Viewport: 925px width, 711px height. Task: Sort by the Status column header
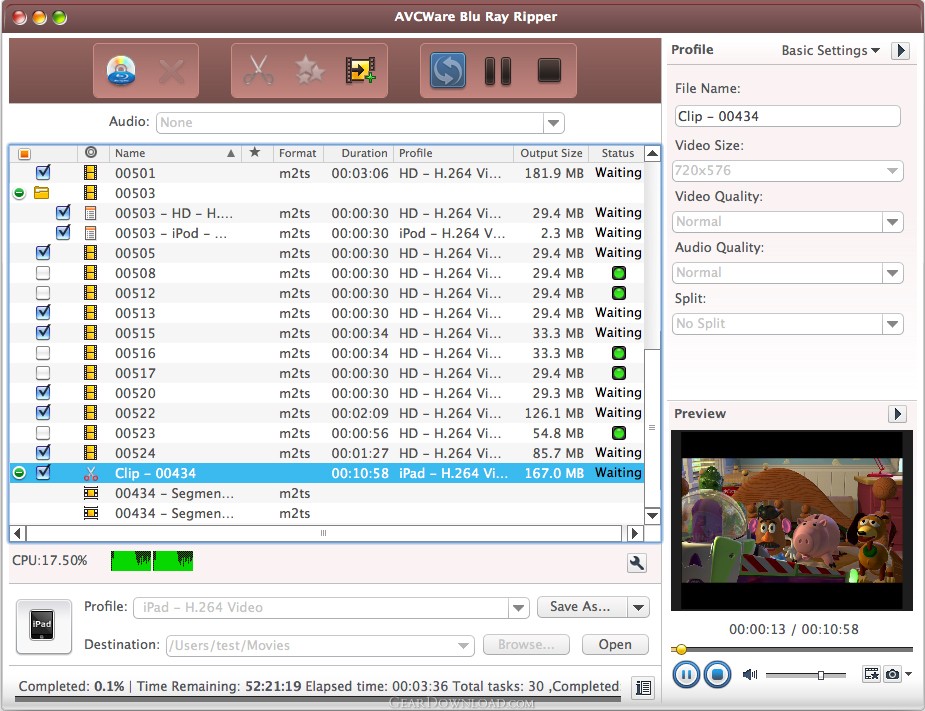tap(617, 153)
